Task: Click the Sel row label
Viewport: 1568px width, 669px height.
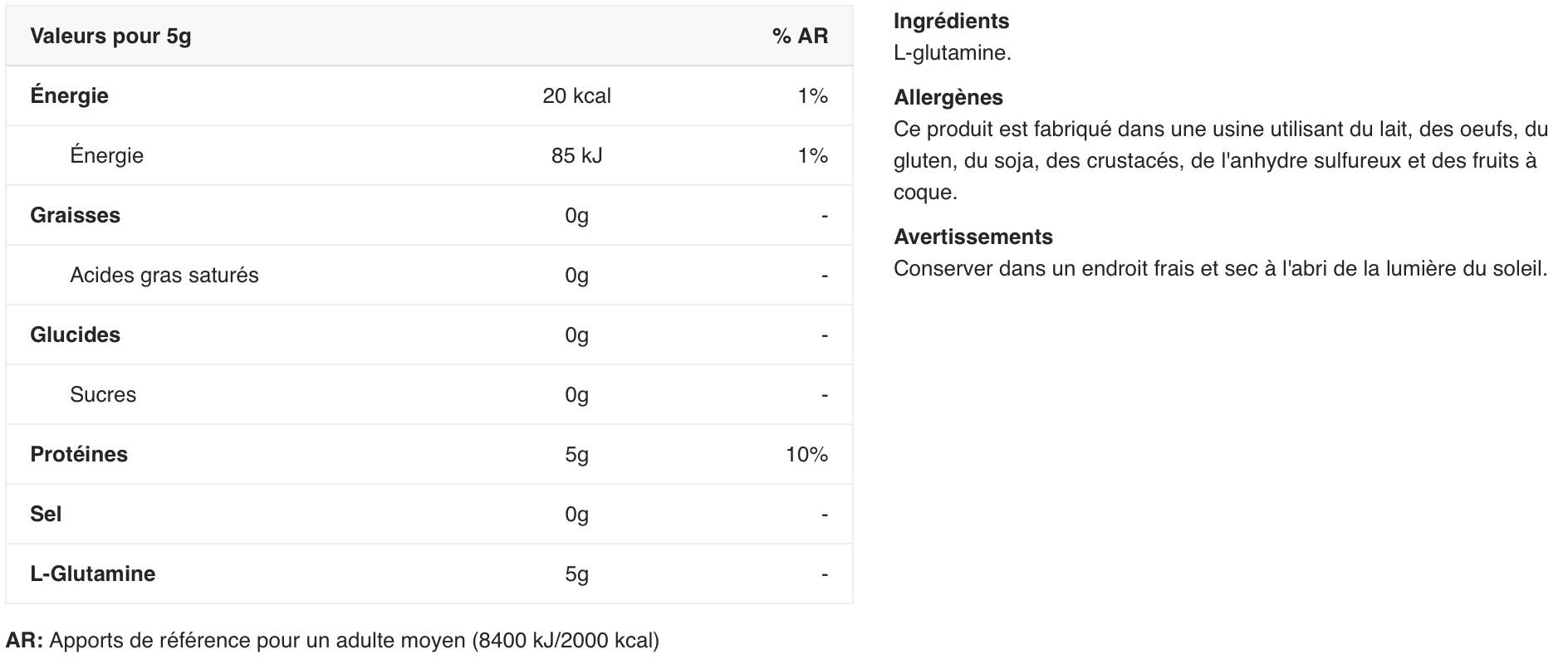Action: pyautogui.click(x=46, y=515)
